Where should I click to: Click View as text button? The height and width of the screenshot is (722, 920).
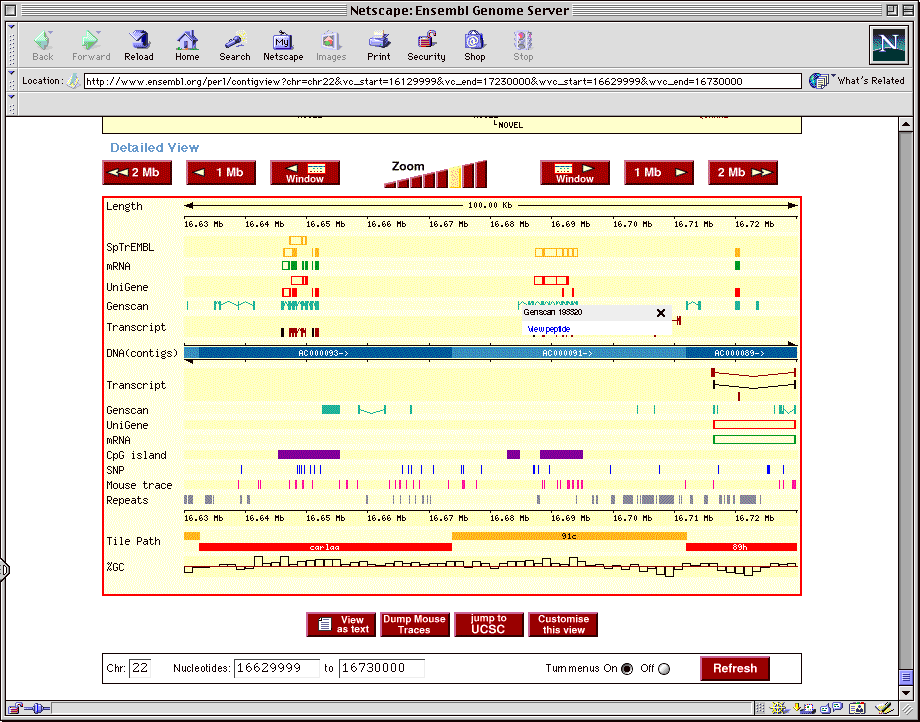[341, 625]
